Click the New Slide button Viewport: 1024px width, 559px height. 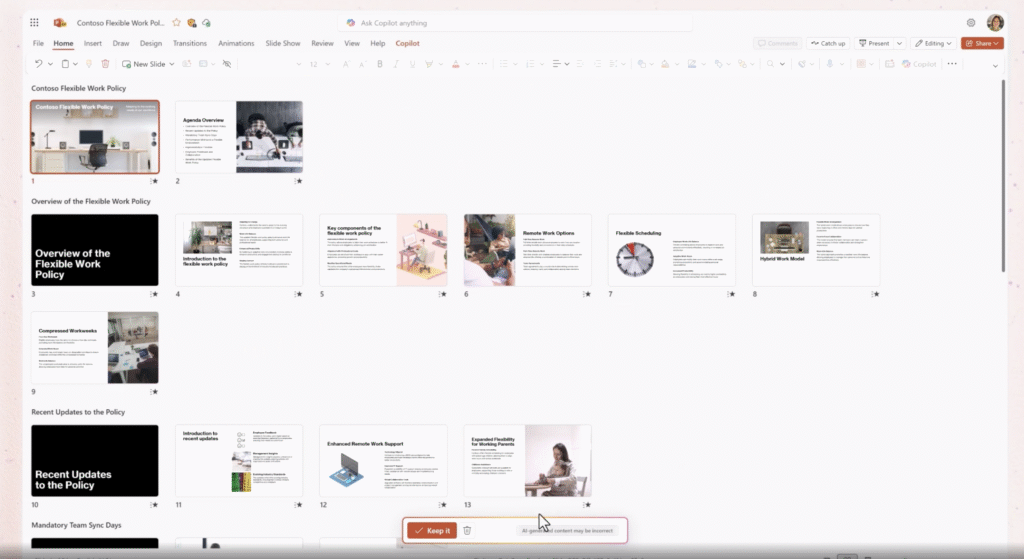144,64
